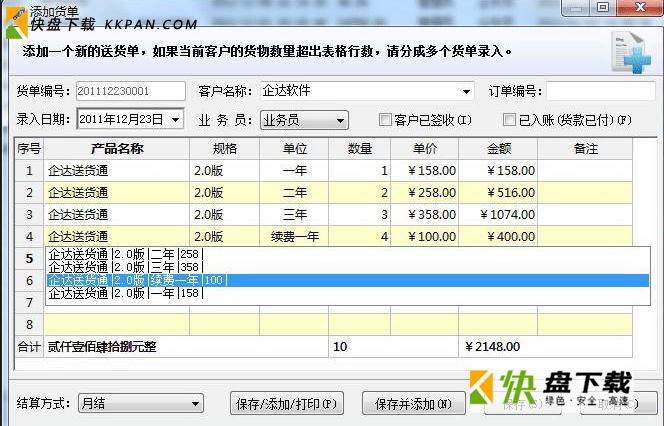Click the 订单编号 input field
664x426 pixels.
601,91
